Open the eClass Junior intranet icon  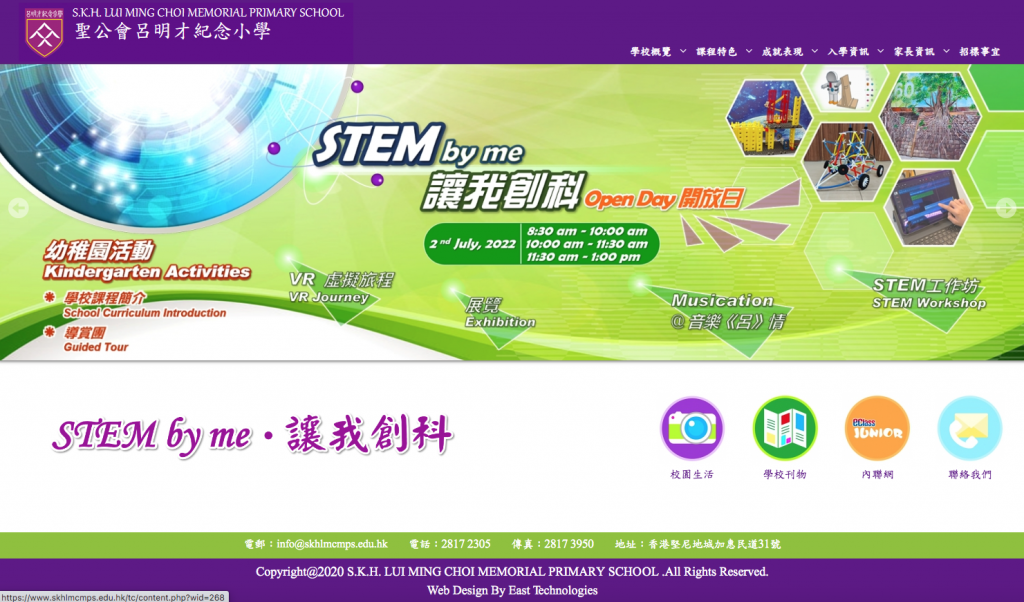click(x=877, y=428)
